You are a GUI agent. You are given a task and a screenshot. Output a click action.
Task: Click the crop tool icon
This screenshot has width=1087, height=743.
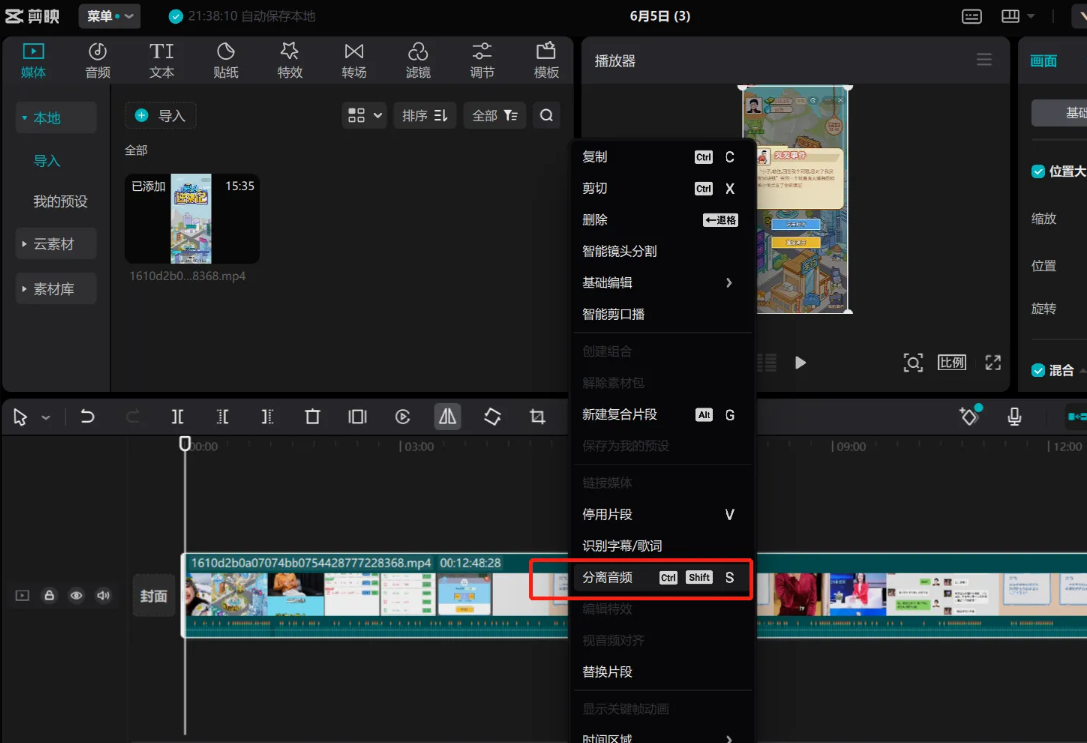[537, 417]
